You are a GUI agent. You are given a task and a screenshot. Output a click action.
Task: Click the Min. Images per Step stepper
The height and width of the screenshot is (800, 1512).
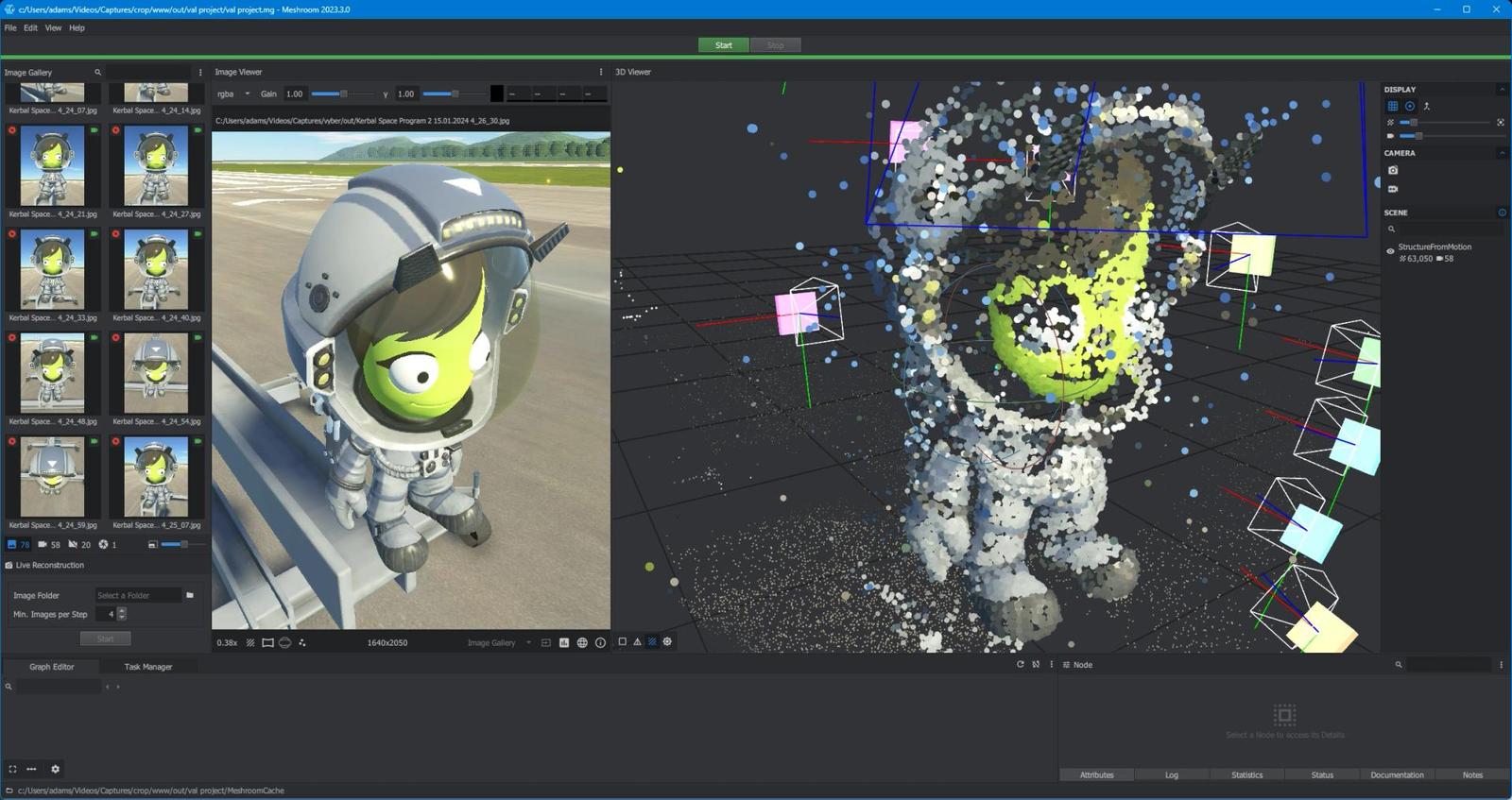(121, 614)
